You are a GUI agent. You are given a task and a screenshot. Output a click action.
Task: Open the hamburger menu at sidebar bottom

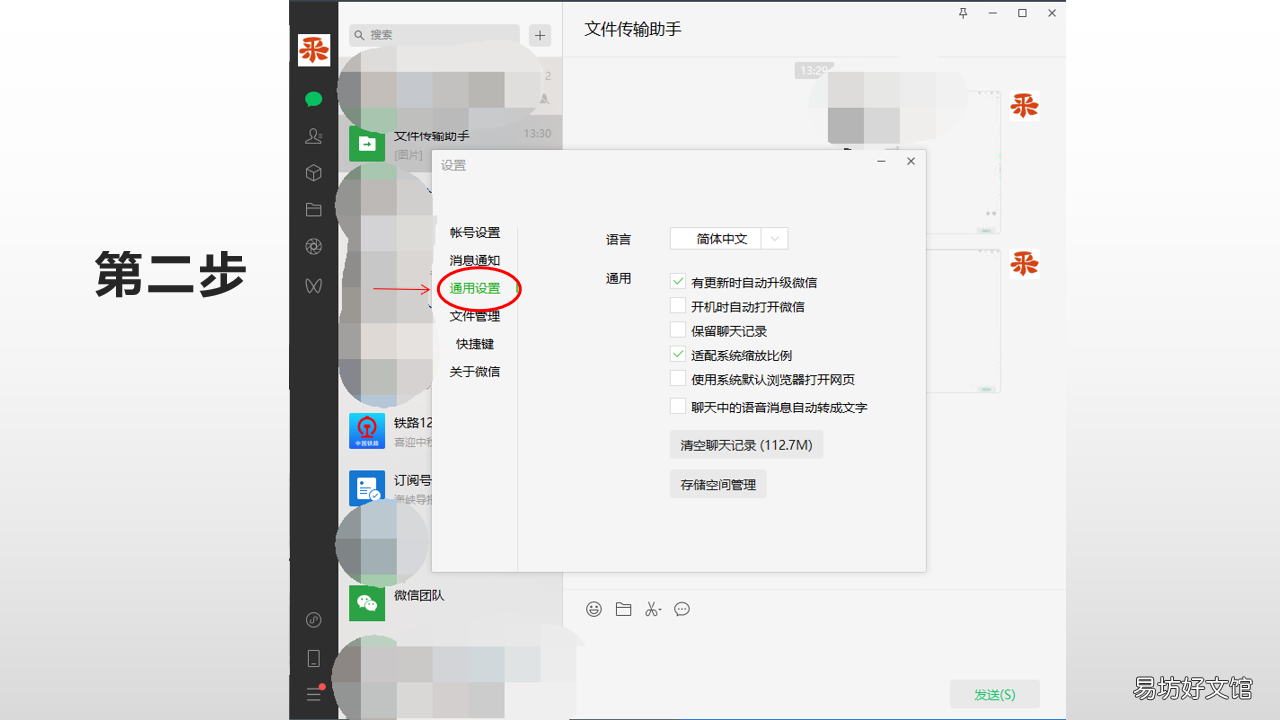pos(314,695)
